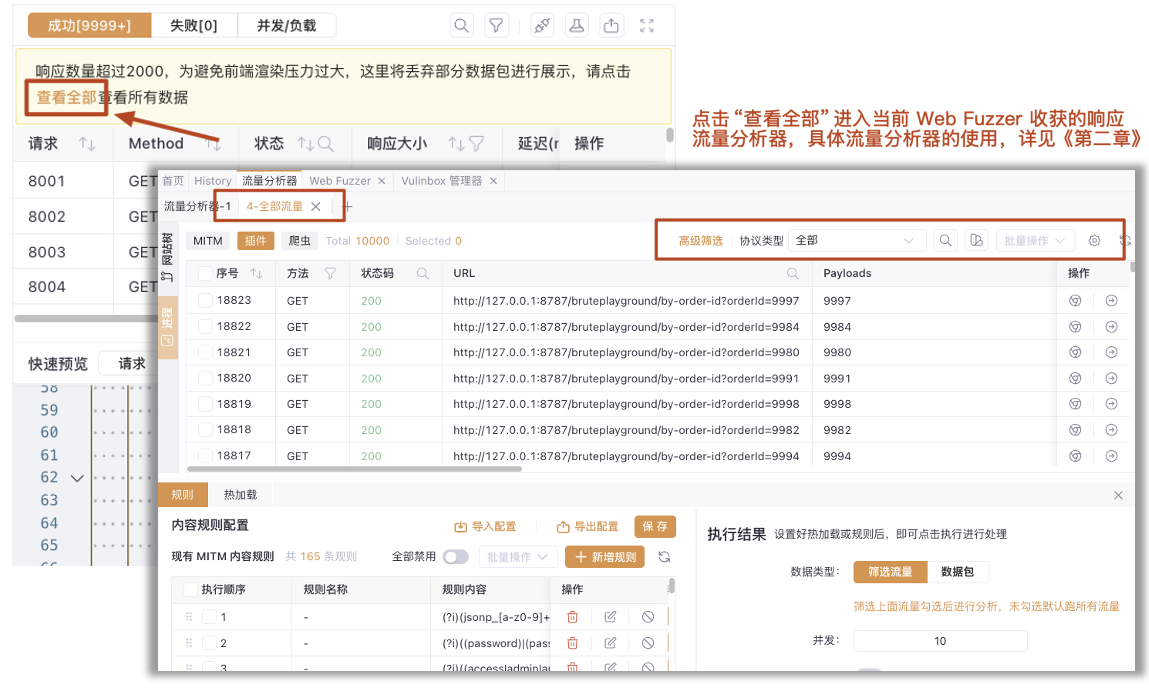Viewport: 1149px width, 693px height.
Task: Check the box for rule 2
Action: pyautogui.click(x=209, y=642)
